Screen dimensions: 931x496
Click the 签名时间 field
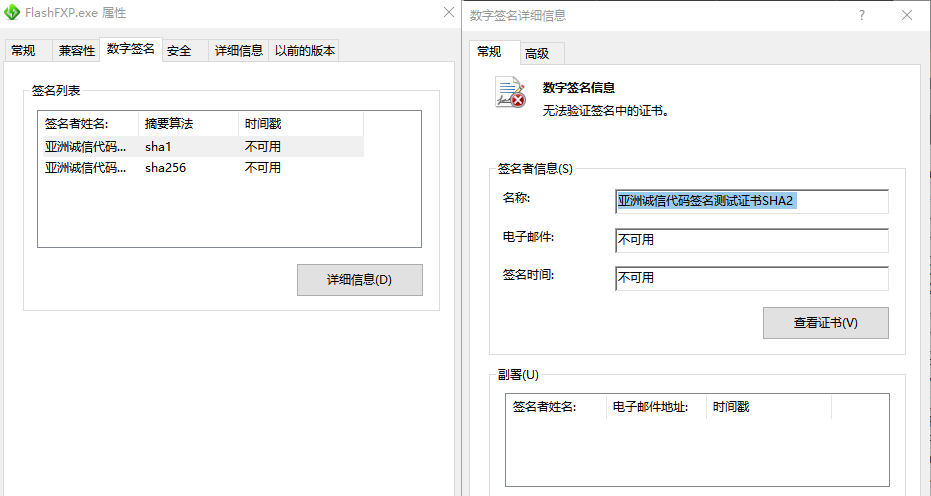coord(752,278)
